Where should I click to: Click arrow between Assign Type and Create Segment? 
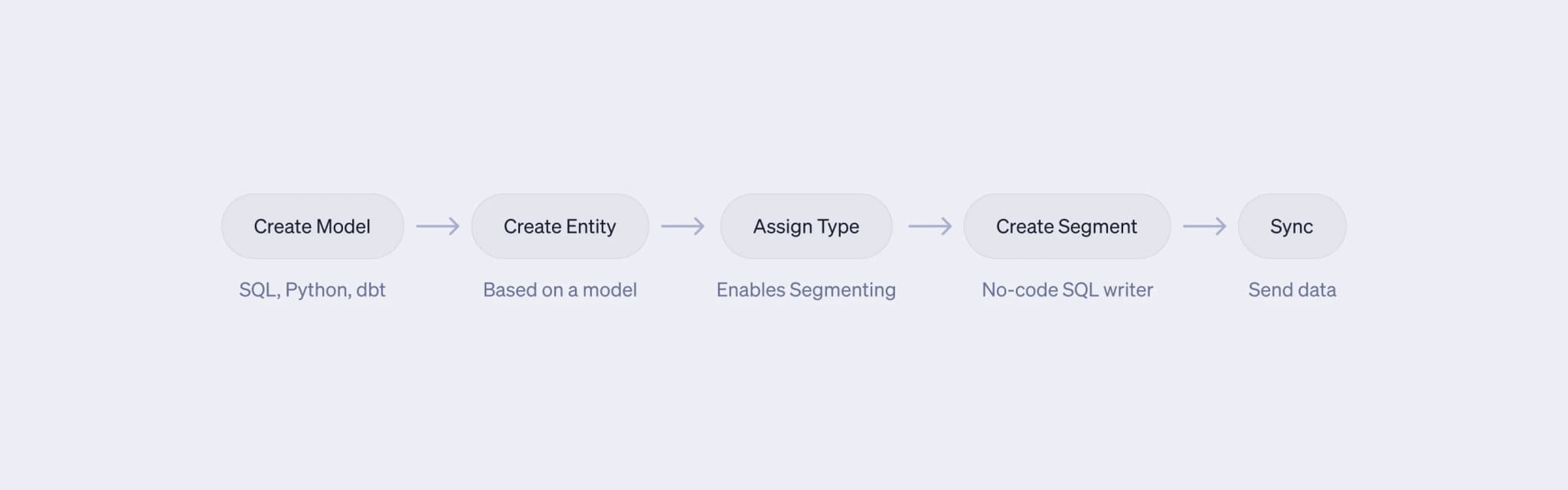930,227
